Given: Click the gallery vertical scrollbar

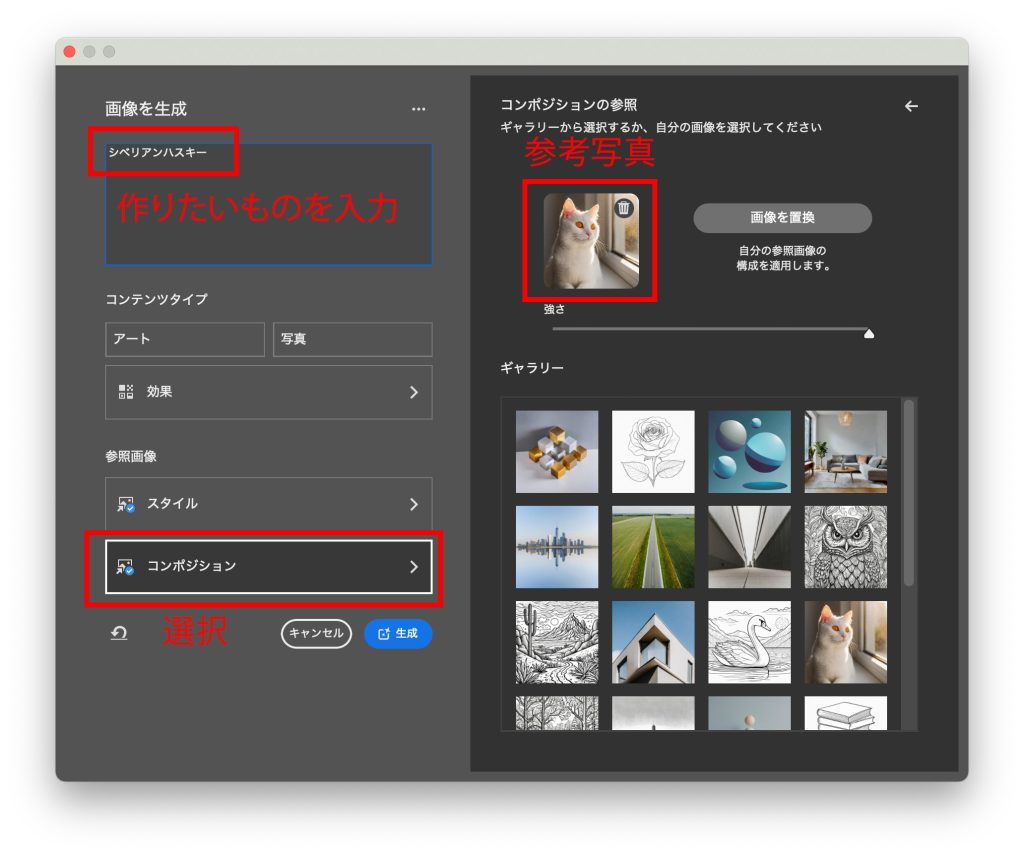Looking at the screenshot, I should click(x=908, y=493).
